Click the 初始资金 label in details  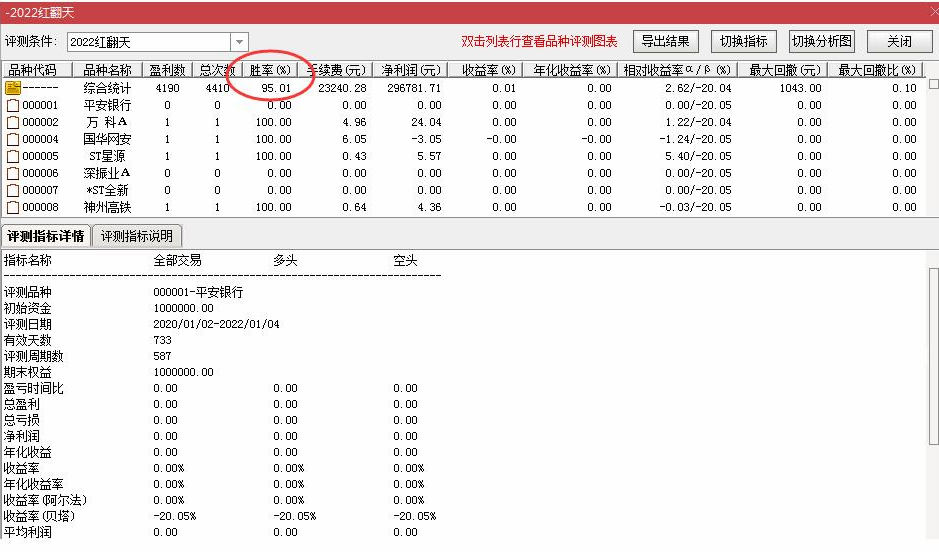[x=28, y=308]
